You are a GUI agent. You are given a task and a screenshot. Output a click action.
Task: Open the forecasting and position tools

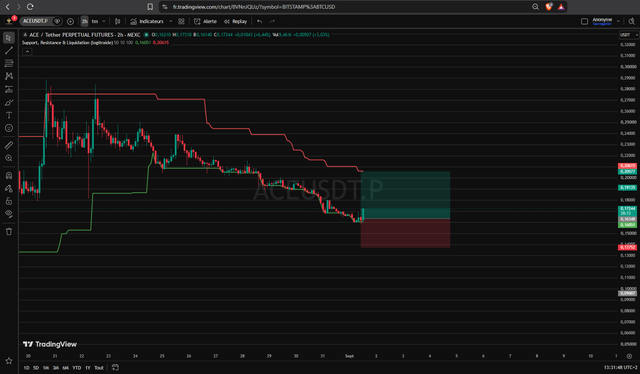click(9, 89)
